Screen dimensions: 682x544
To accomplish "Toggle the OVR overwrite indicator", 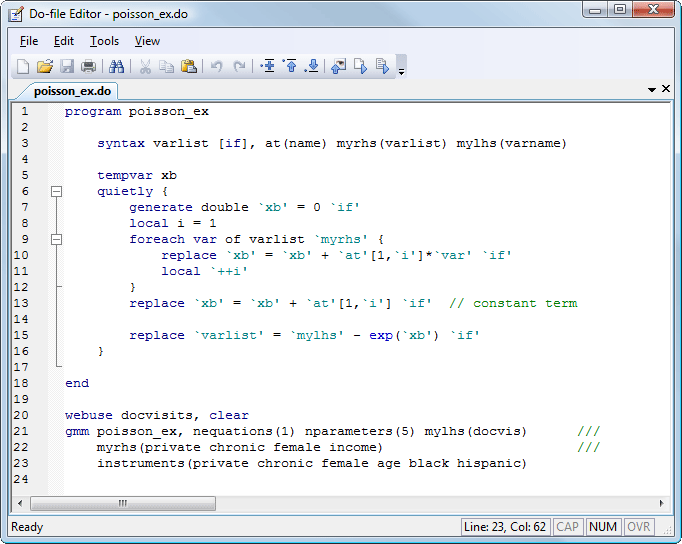I will [638, 527].
